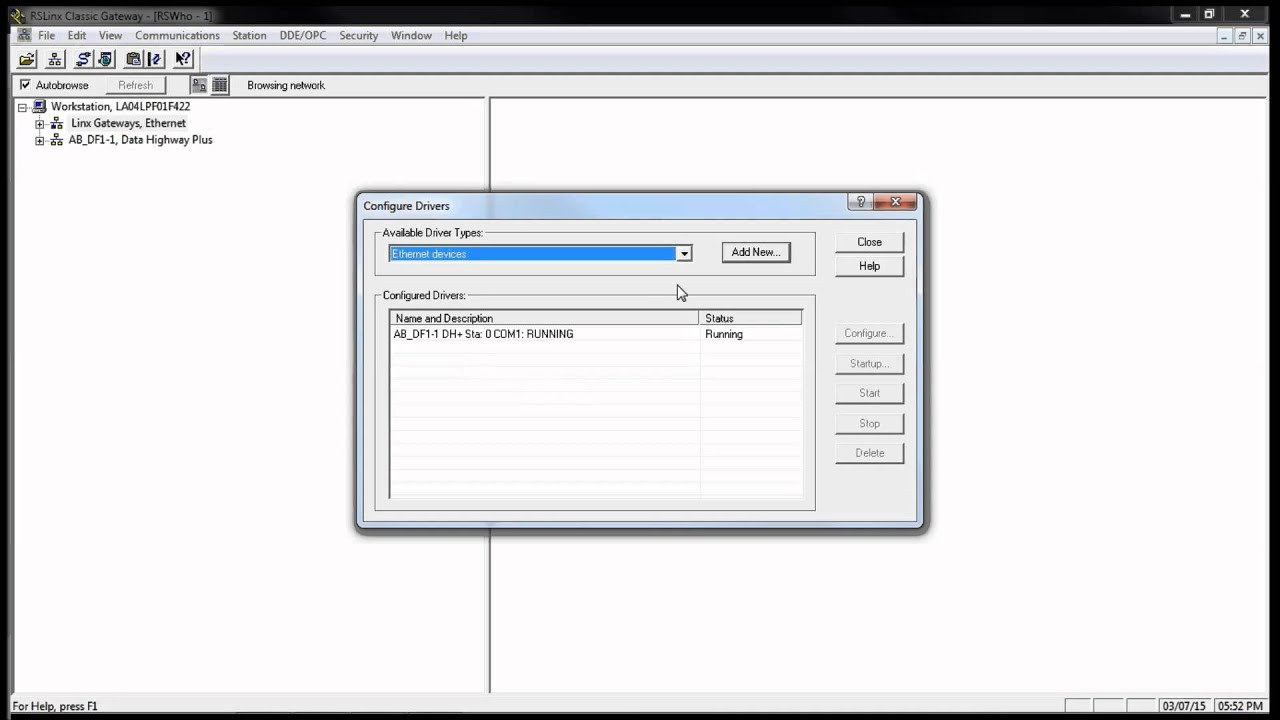
Task: Minimize the inner RSWho child window
Action: 1225,36
